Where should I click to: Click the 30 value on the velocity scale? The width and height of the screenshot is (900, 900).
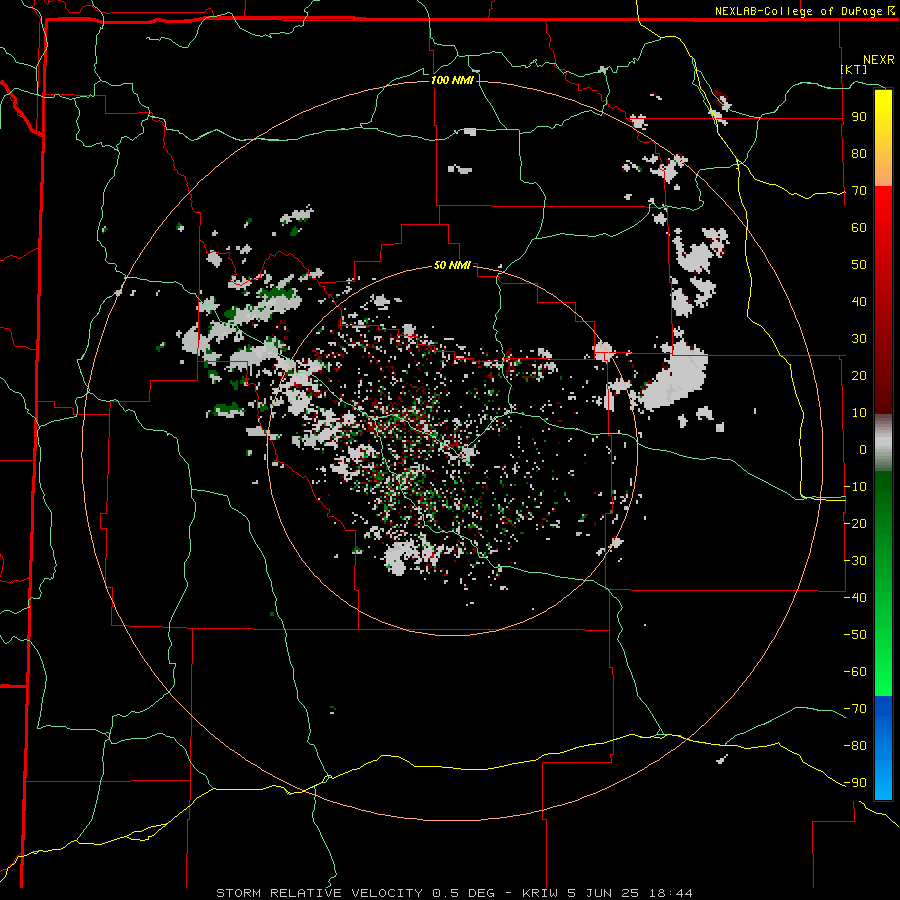point(859,339)
